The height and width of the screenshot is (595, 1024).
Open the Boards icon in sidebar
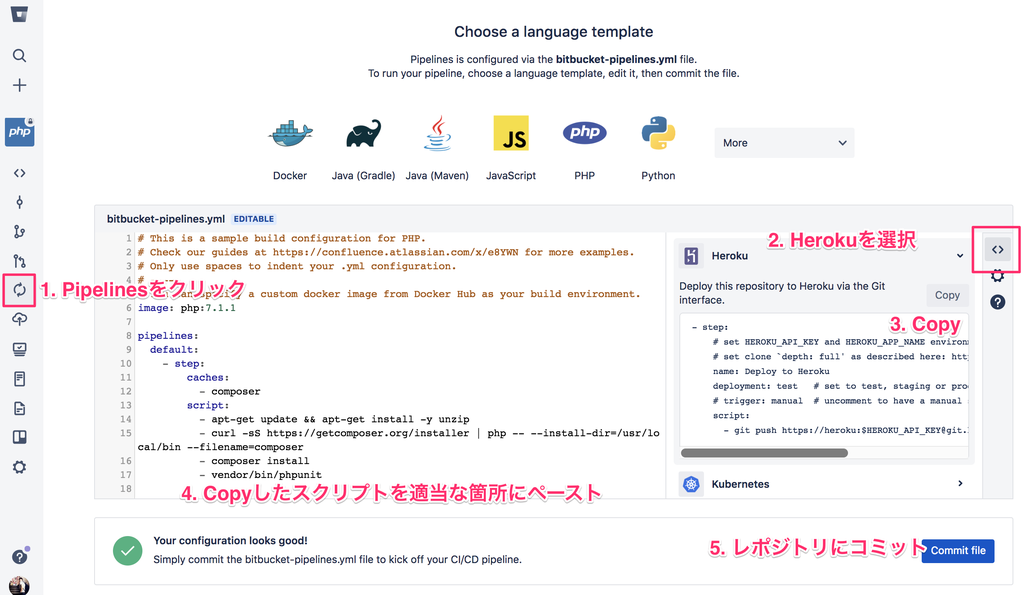coord(20,437)
